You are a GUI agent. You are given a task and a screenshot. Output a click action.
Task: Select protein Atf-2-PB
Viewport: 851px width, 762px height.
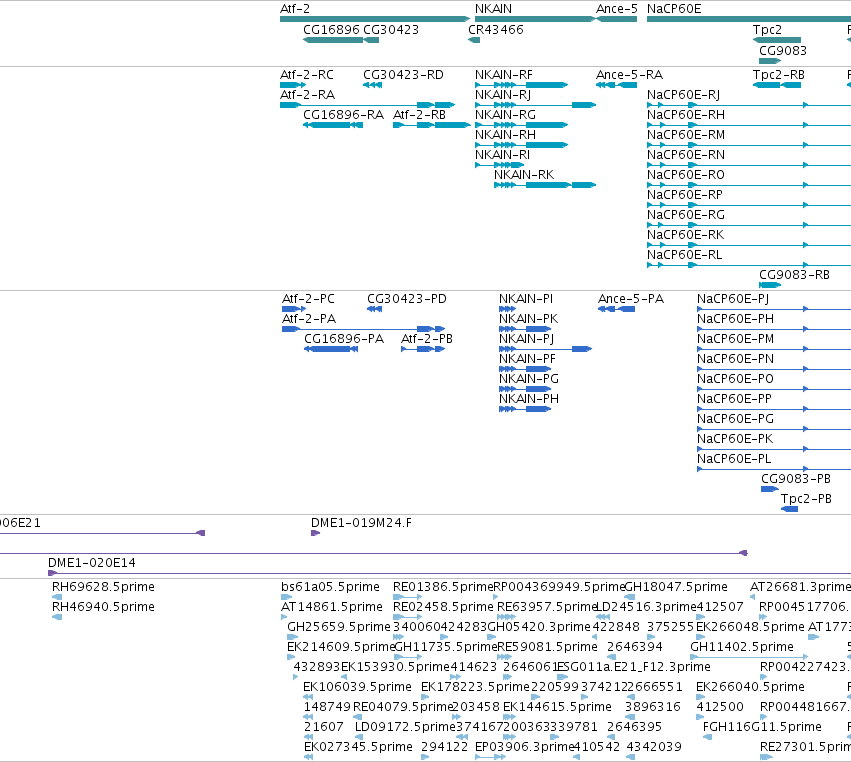coord(423,349)
